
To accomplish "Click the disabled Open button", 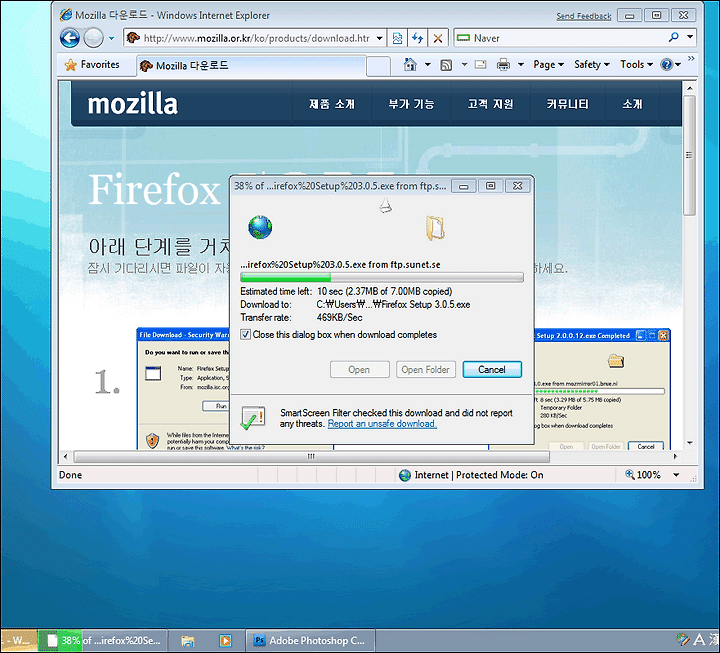I will coord(359,370).
